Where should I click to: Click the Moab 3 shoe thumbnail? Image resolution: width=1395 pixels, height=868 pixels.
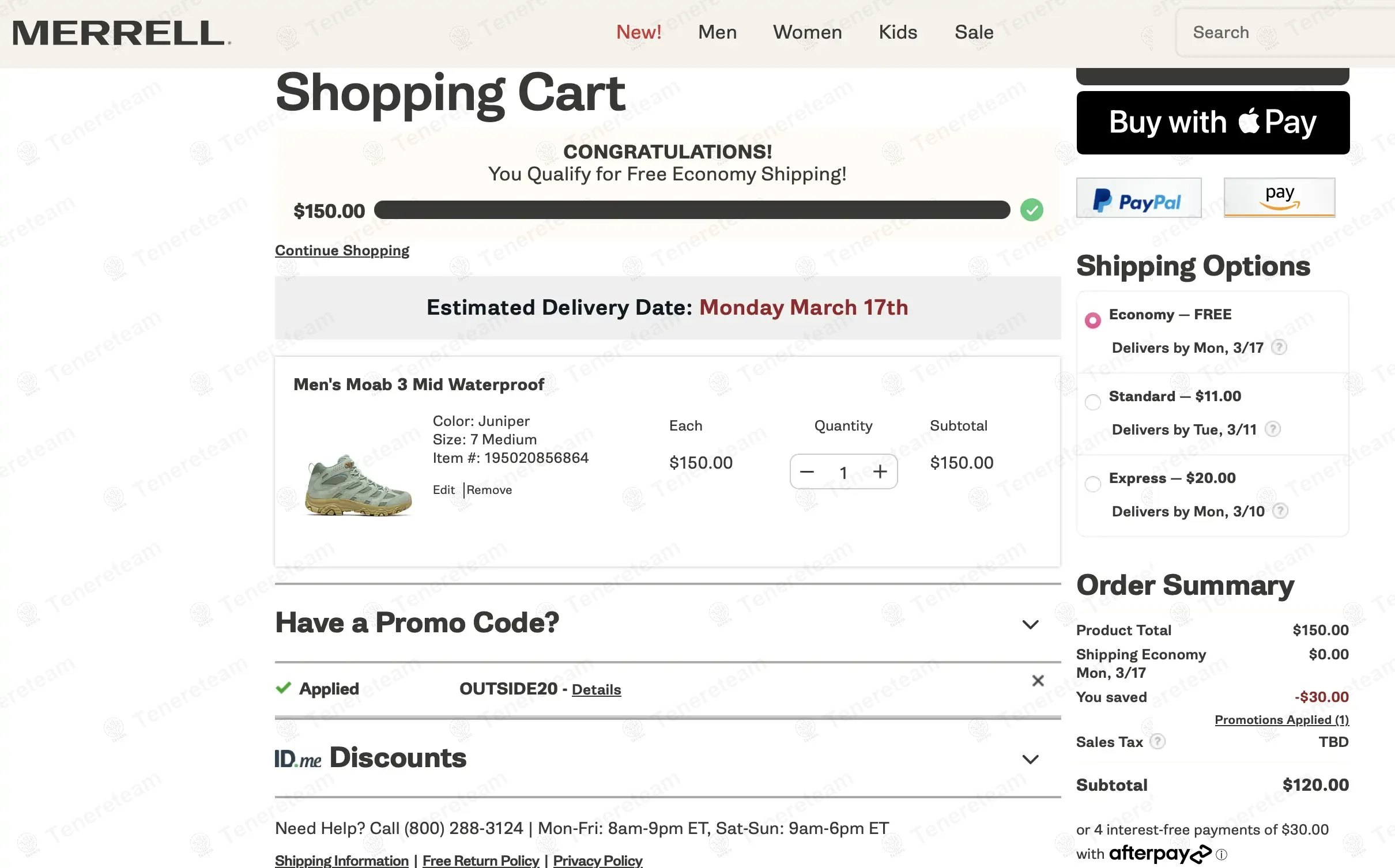[x=359, y=484]
